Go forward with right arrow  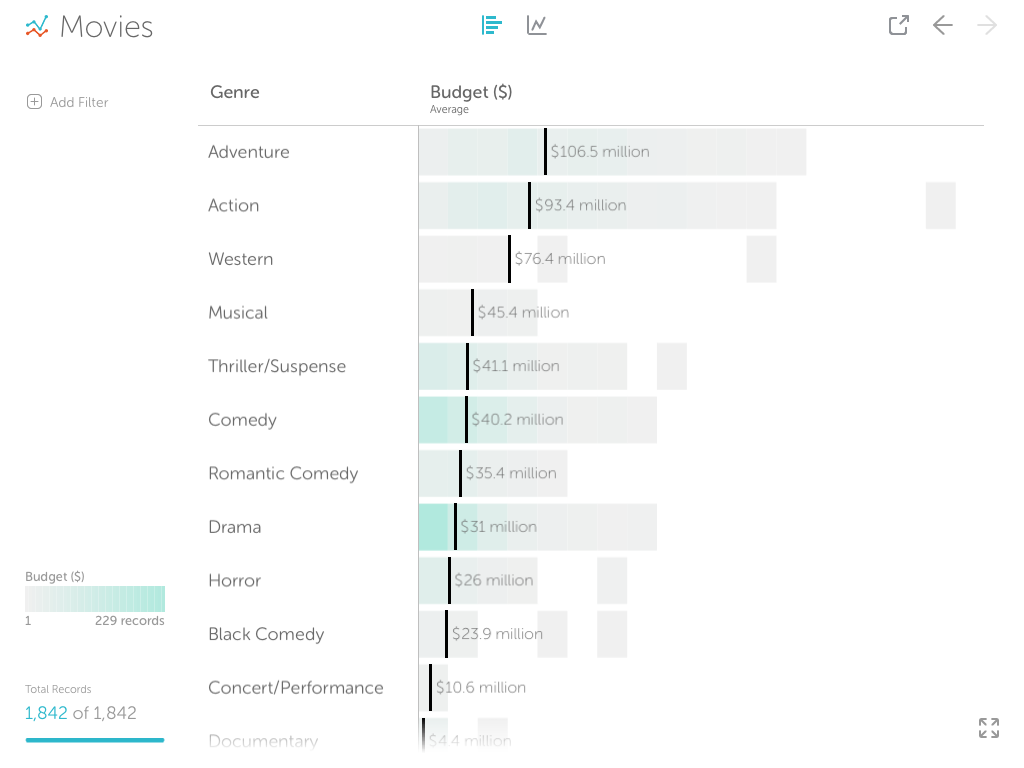click(x=987, y=26)
